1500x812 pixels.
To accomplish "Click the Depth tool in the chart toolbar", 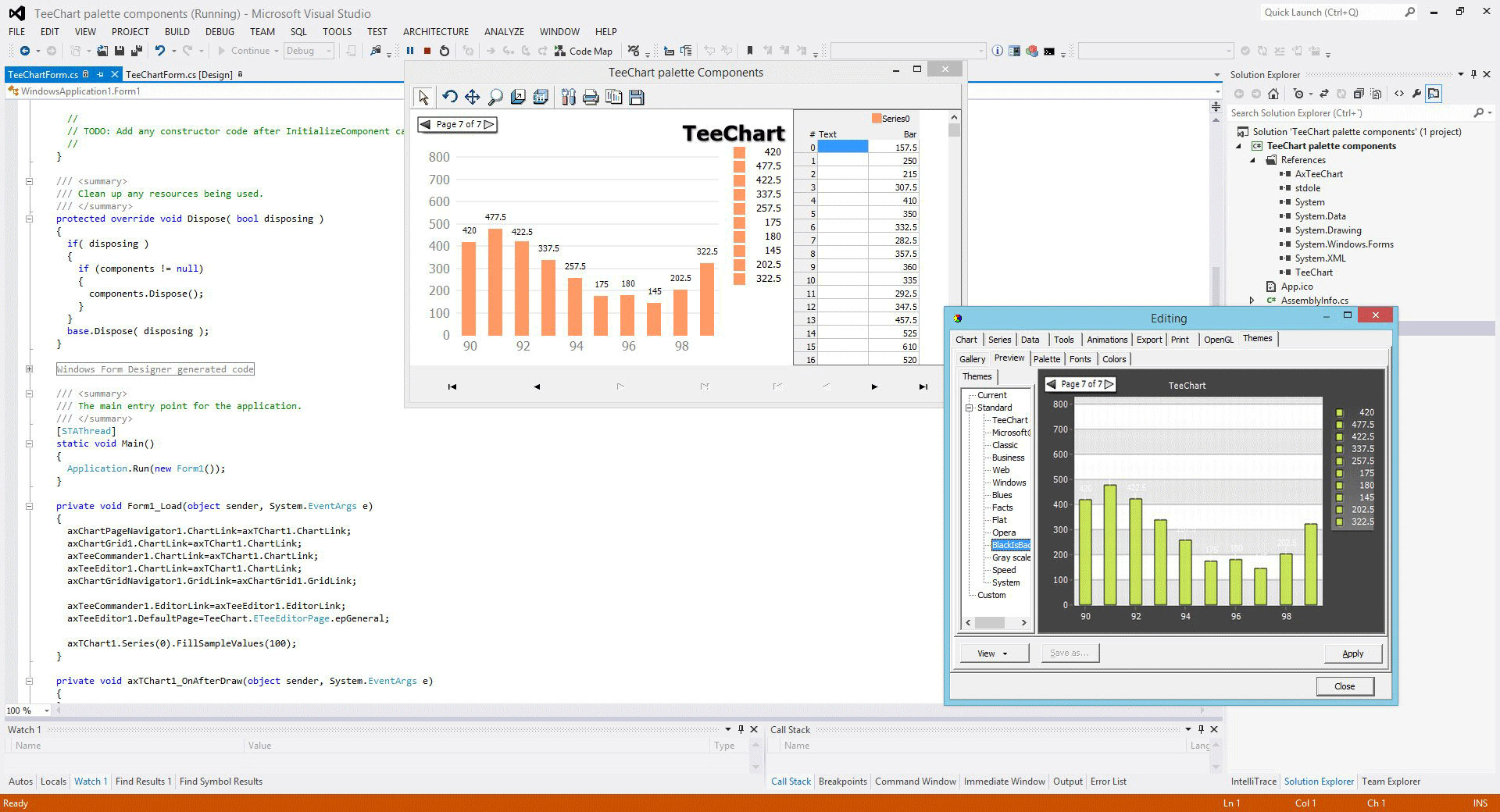I will click(x=517, y=97).
